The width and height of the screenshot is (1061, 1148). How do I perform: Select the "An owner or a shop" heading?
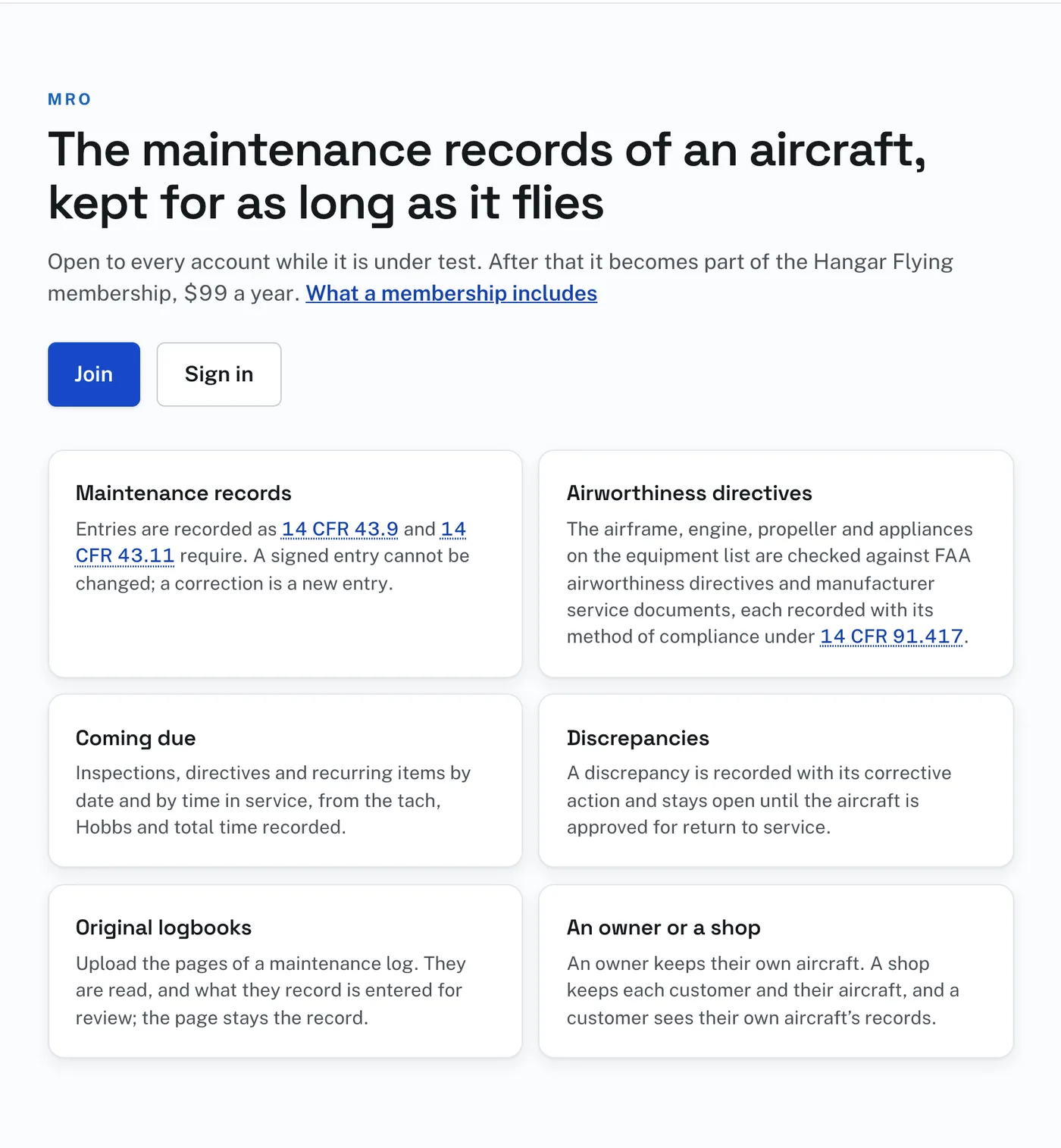click(x=664, y=928)
